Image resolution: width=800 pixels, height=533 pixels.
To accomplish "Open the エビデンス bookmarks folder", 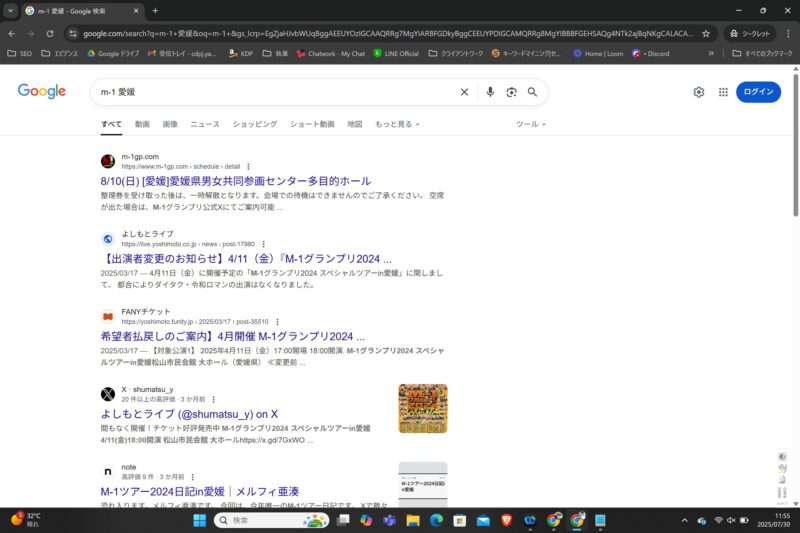I will (x=59, y=54).
